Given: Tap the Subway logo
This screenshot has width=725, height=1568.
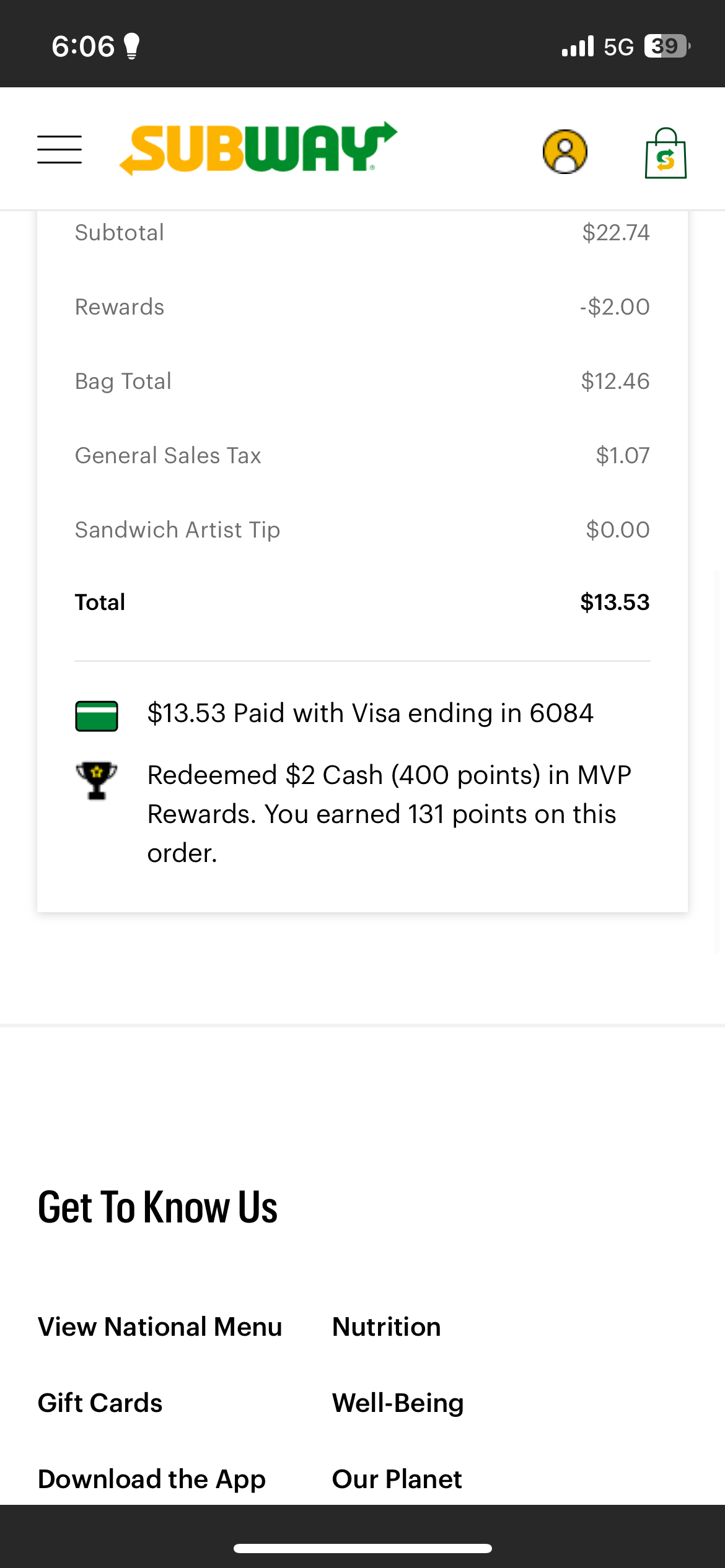Looking at the screenshot, I should pyautogui.click(x=258, y=149).
